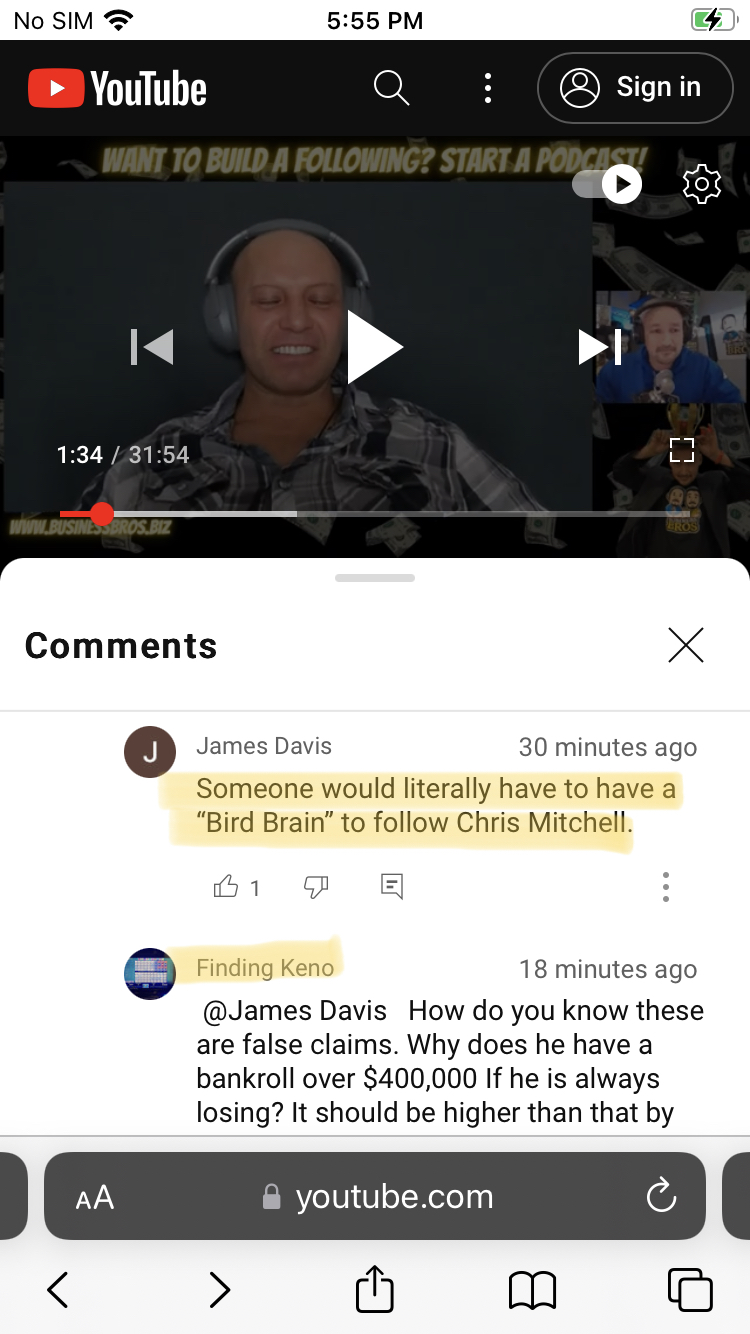Toggle the autoplay switch

click(x=607, y=184)
